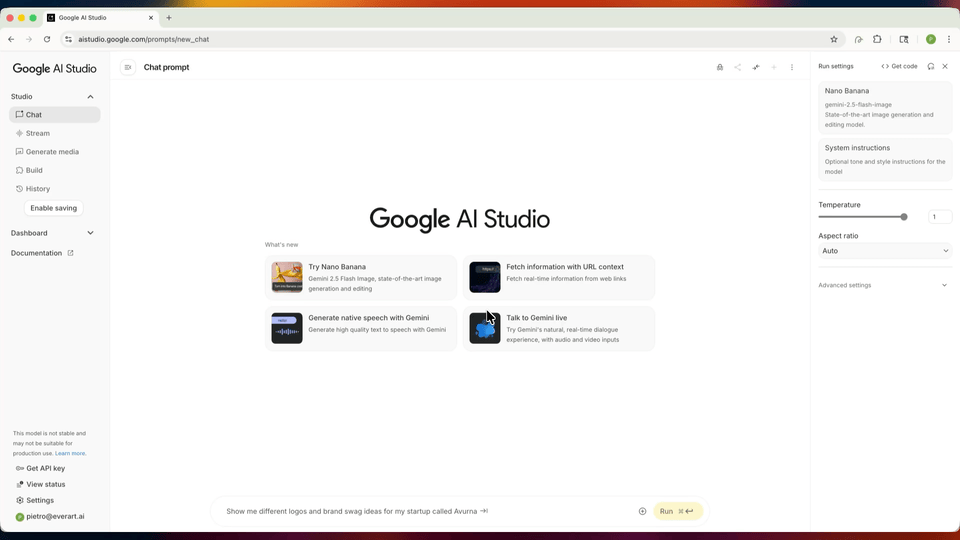Click the Temperature value field
This screenshot has height=540, width=960.
pyautogui.click(x=940, y=217)
